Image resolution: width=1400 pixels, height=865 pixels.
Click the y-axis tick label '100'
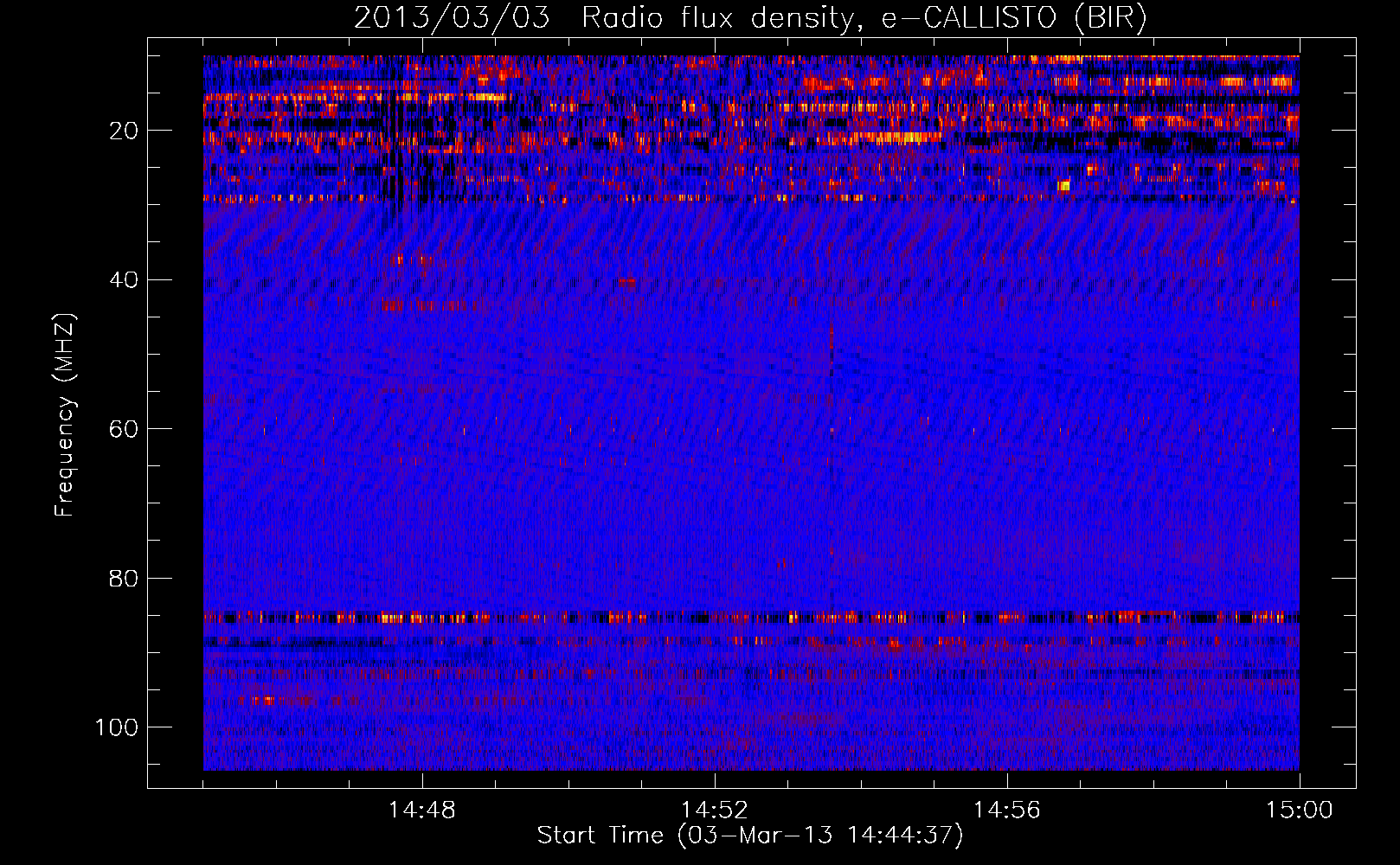pyautogui.click(x=117, y=727)
